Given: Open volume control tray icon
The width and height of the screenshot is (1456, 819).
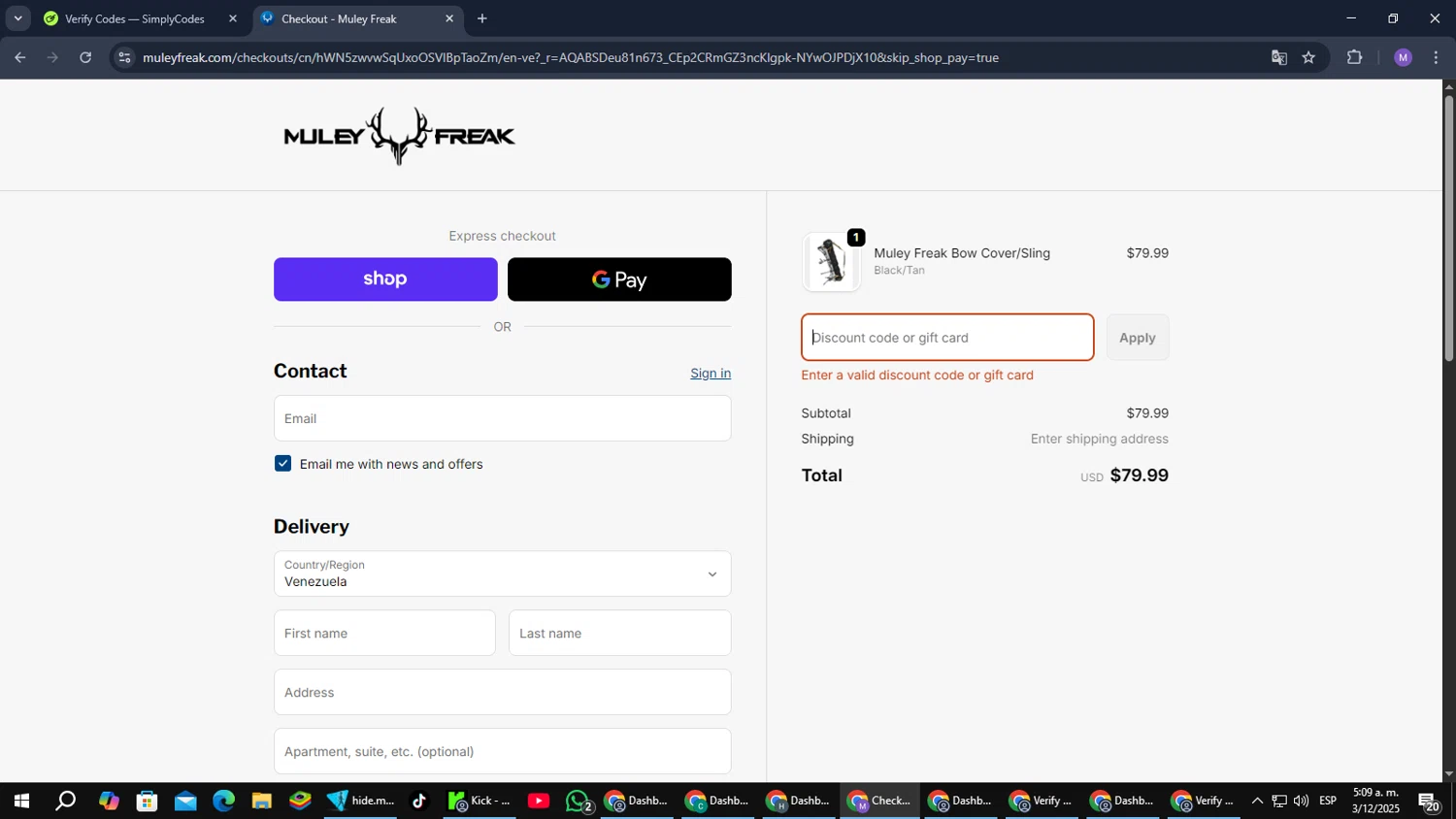Looking at the screenshot, I should tap(1301, 802).
